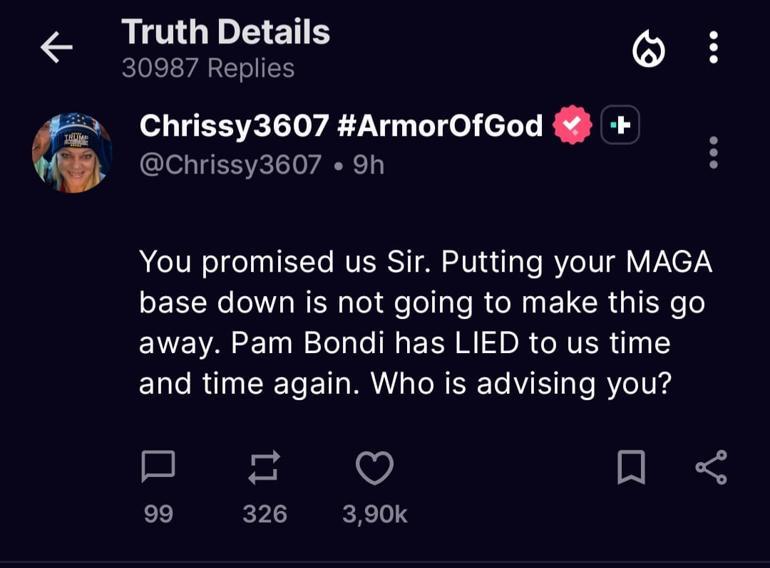This screenshot has width=770, height=568.
Task: ReTruth this post with the arrows icon
Action: pos(265,467)
